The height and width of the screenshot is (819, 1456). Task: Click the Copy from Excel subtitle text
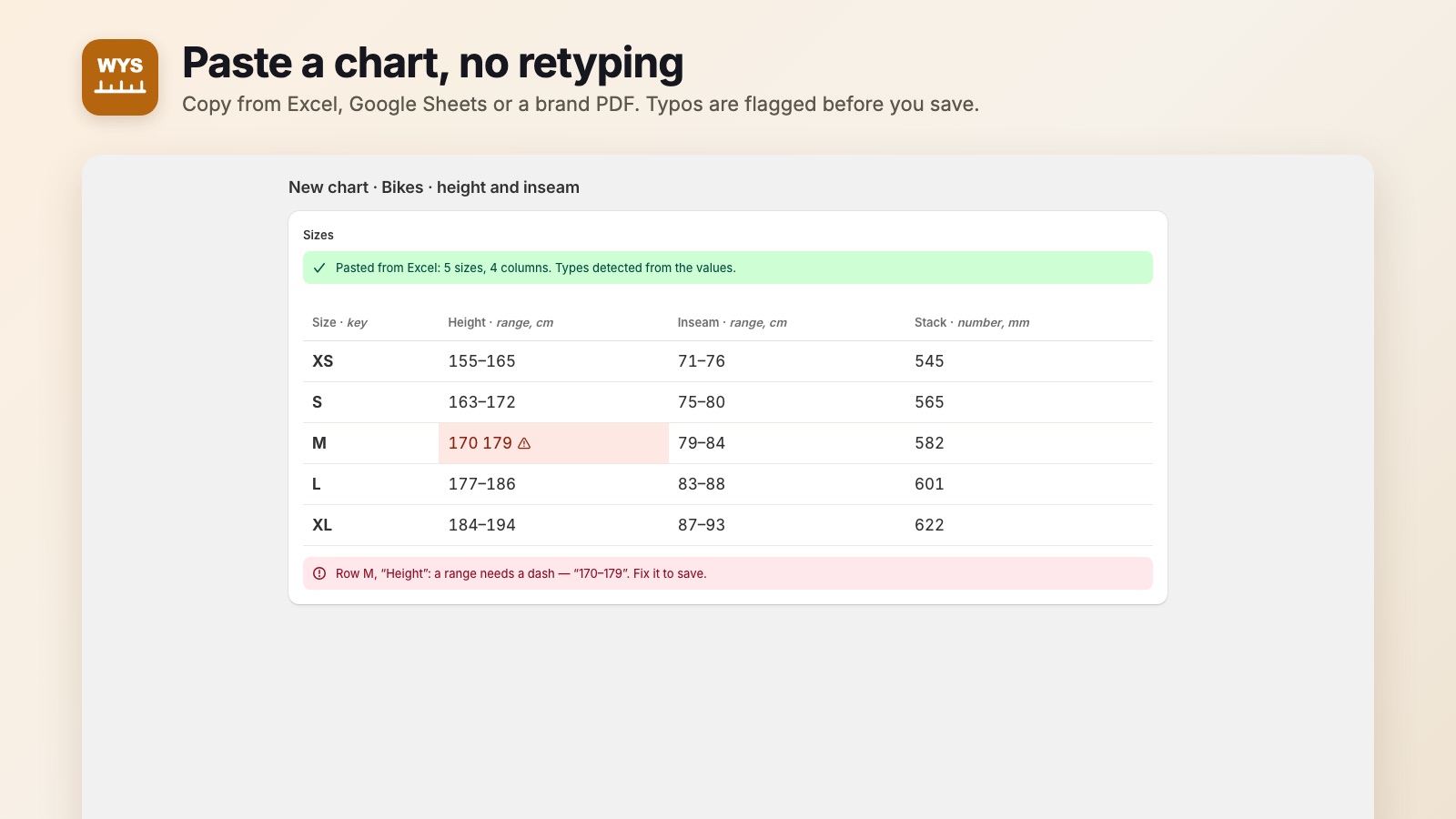[x=581, y=105]
